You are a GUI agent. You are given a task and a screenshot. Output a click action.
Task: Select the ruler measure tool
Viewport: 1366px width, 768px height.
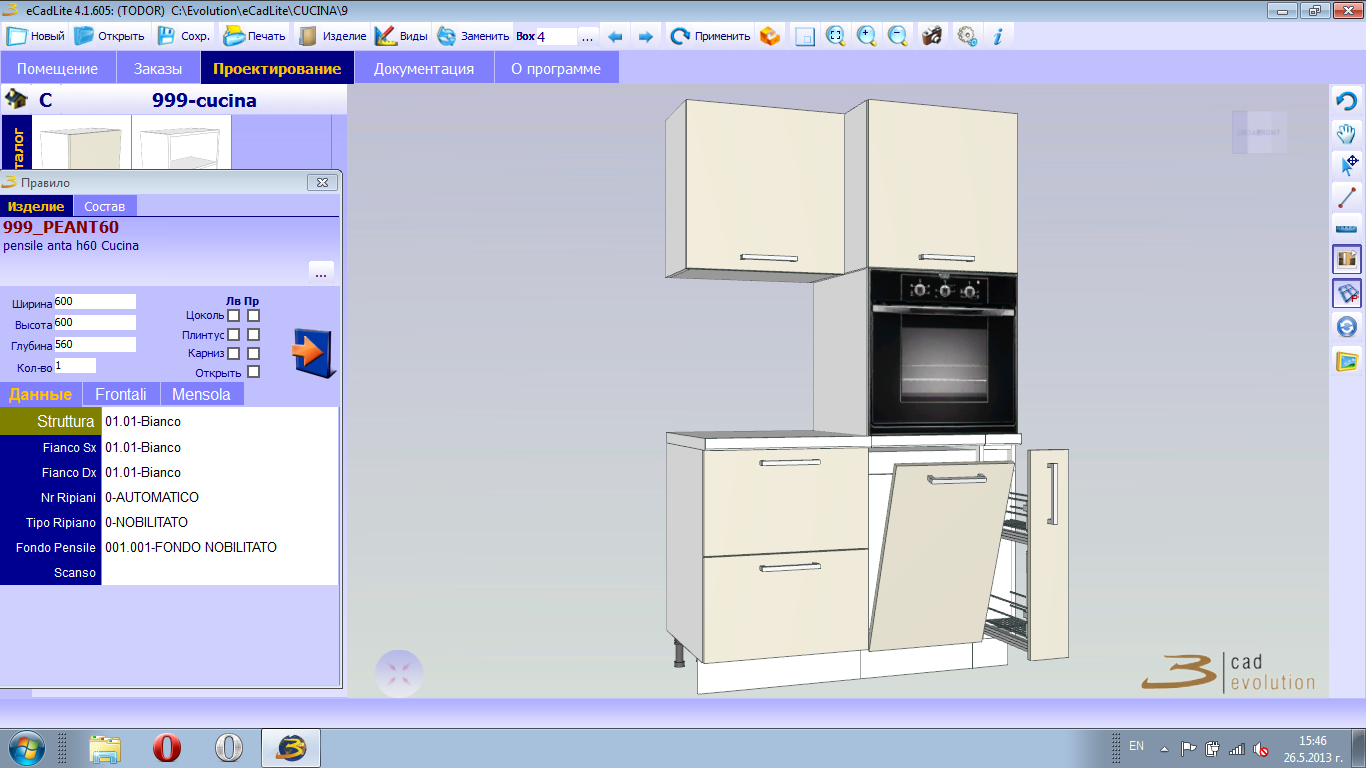(x=1347, y=228)
